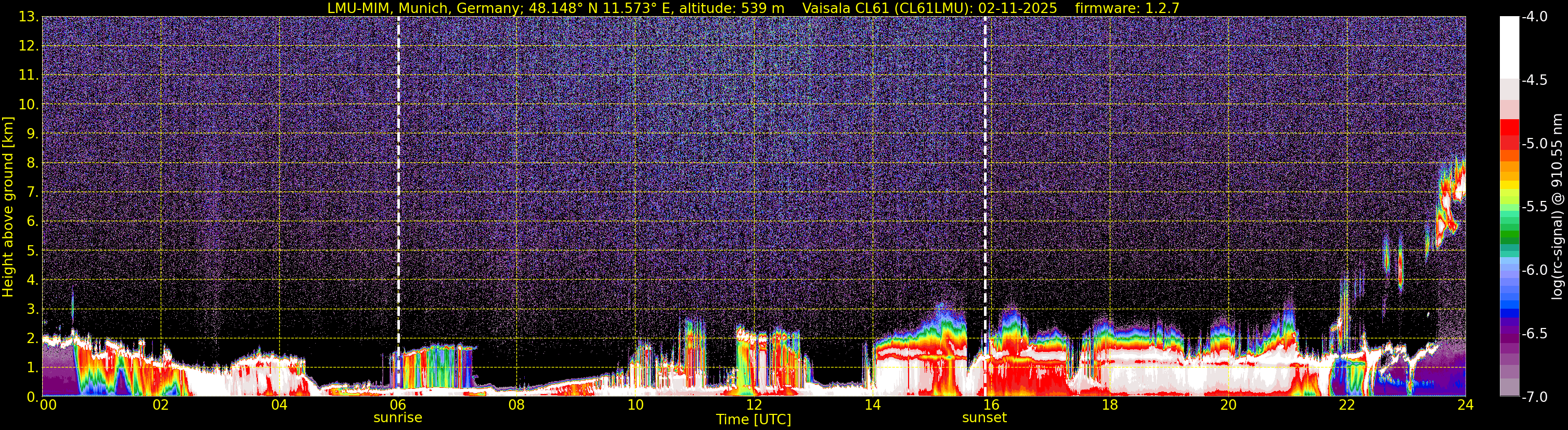Screen dimensions: 1568x430
Task: Click the date '02-11-2025' in the title
Action: [1018, 8]
